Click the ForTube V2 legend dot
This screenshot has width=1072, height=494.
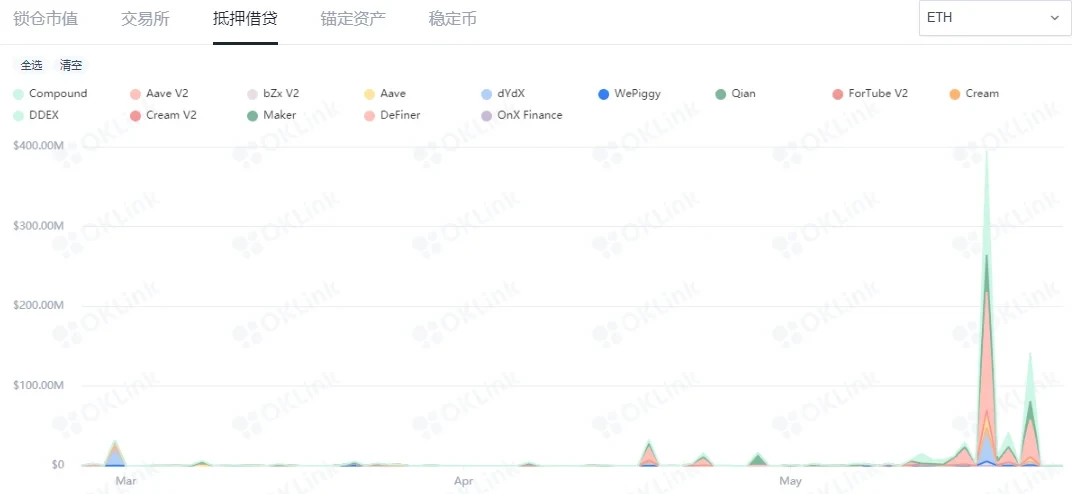click(x=838, y=94)
